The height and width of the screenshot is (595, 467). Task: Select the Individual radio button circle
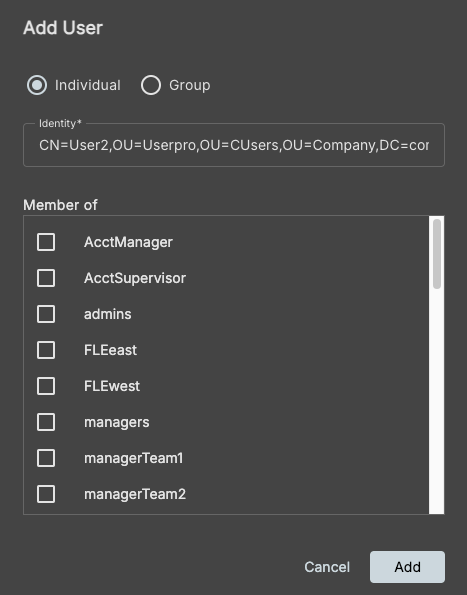[x=37, y=85]
